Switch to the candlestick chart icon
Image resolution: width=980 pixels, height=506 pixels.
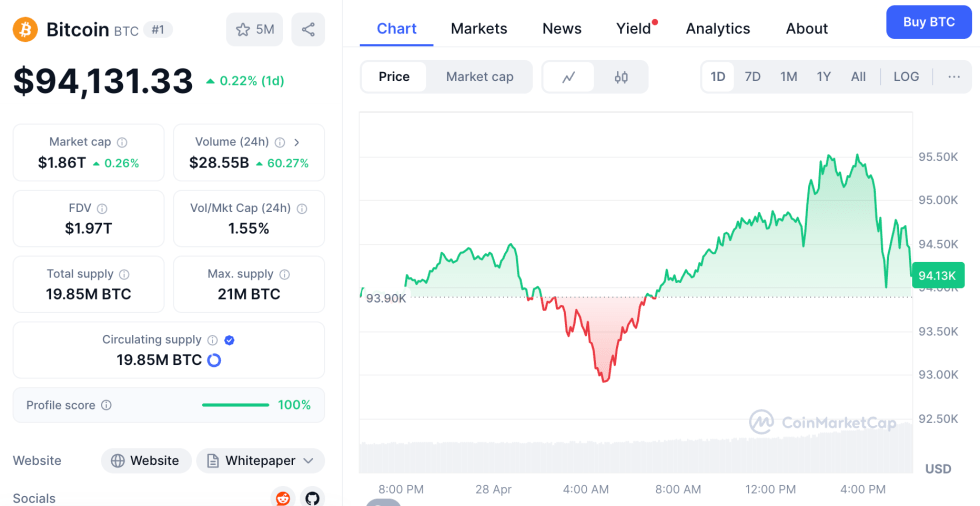[x=621, y=77]
